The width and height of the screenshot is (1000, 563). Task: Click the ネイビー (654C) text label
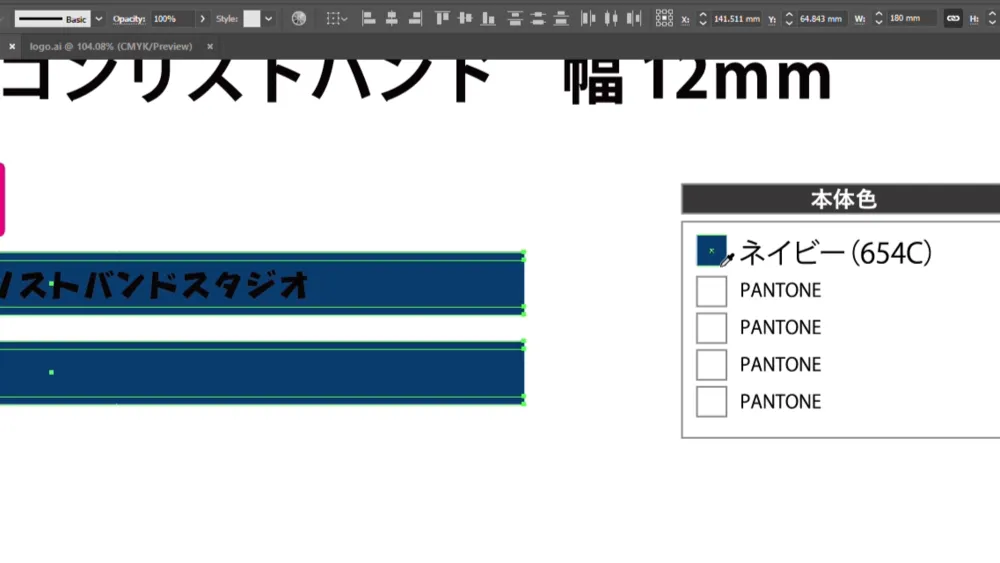(835, 253)
